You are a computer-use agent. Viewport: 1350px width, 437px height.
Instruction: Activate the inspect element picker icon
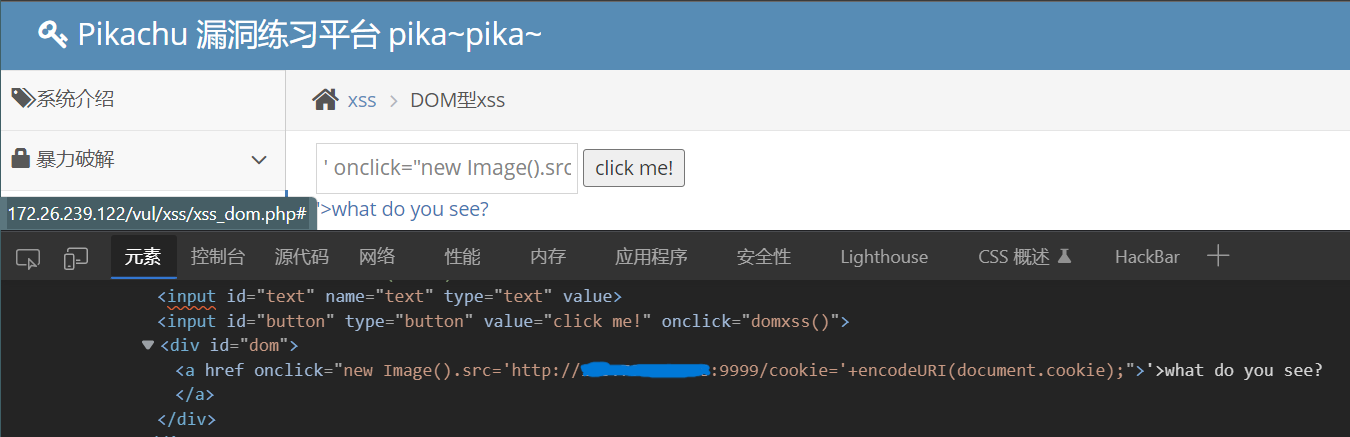(x=28, y=258)
